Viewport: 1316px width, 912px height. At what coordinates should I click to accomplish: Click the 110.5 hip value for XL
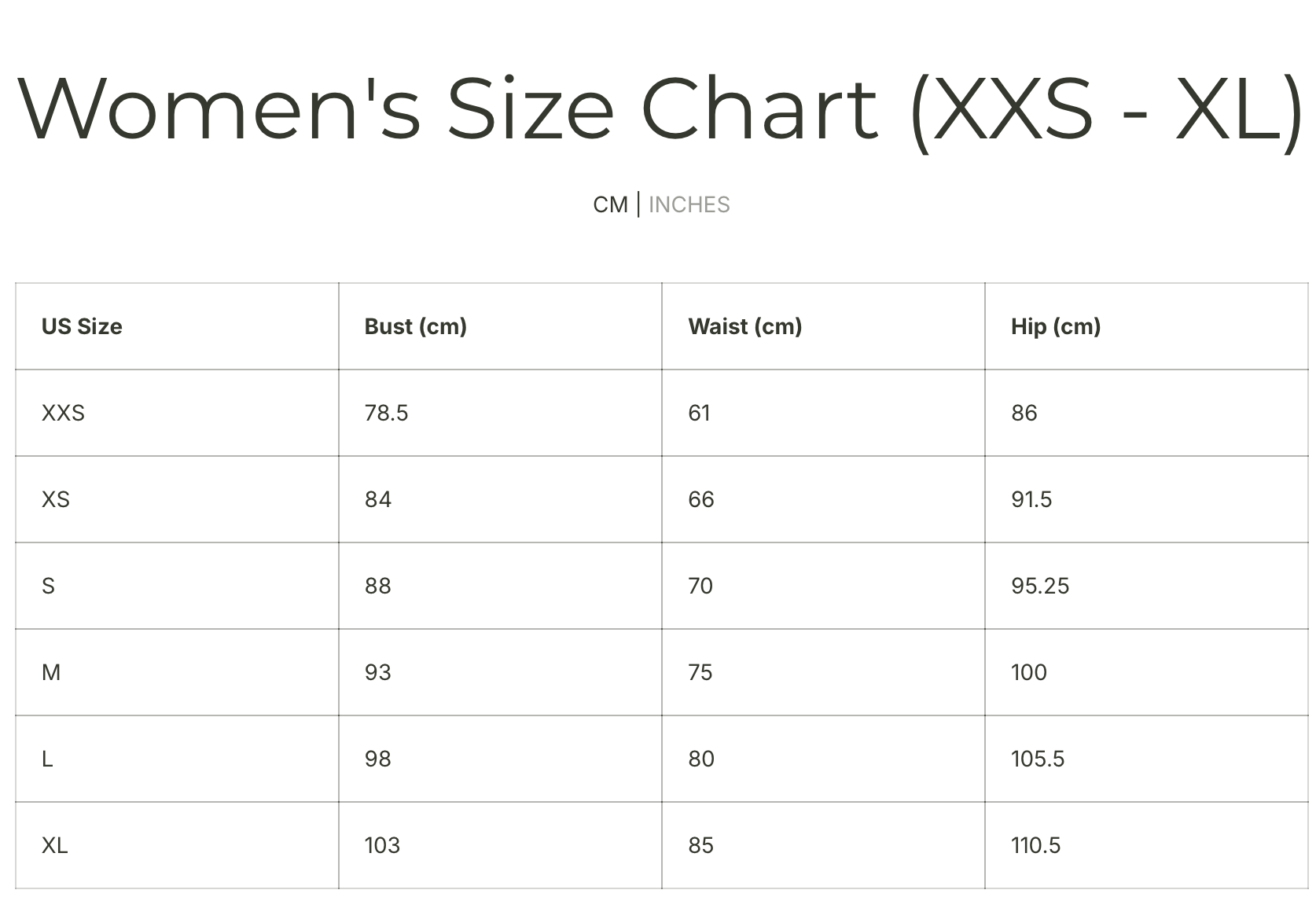tap(1035, 845)
